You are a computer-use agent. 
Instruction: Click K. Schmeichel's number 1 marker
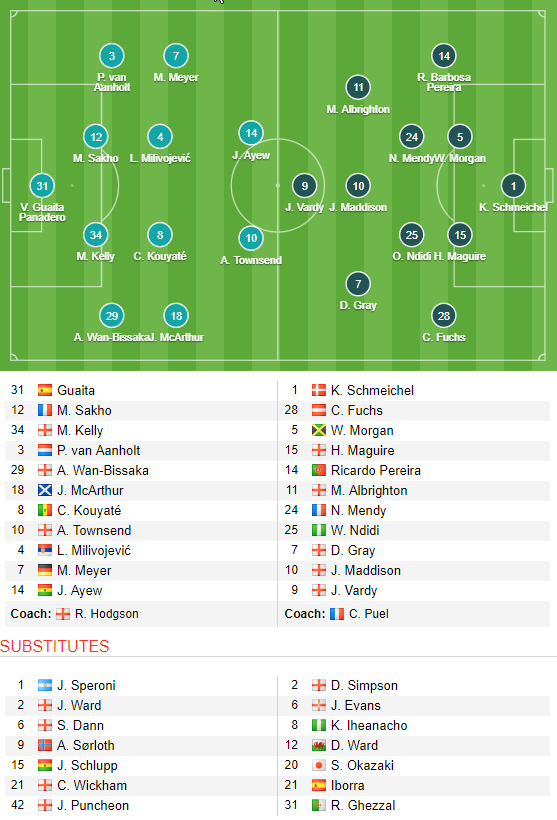click(x=513, y=186)
